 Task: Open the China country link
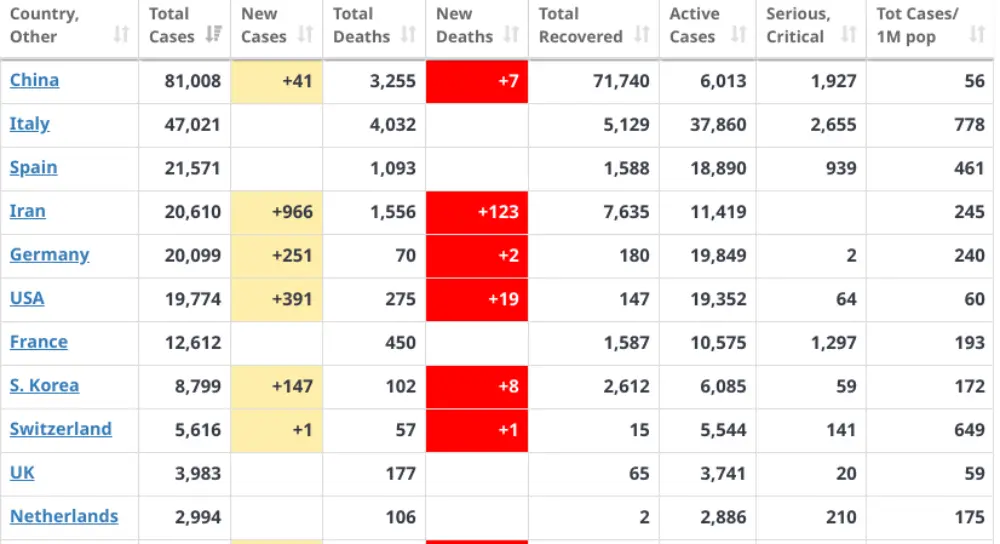(x=34, y=80)
